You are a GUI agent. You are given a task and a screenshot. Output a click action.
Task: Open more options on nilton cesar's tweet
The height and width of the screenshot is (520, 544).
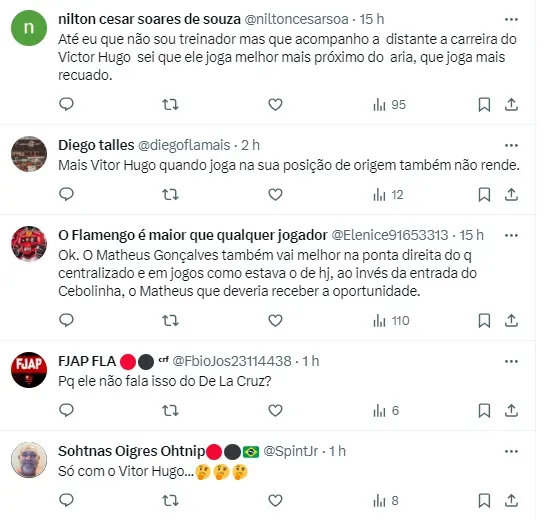511,19
